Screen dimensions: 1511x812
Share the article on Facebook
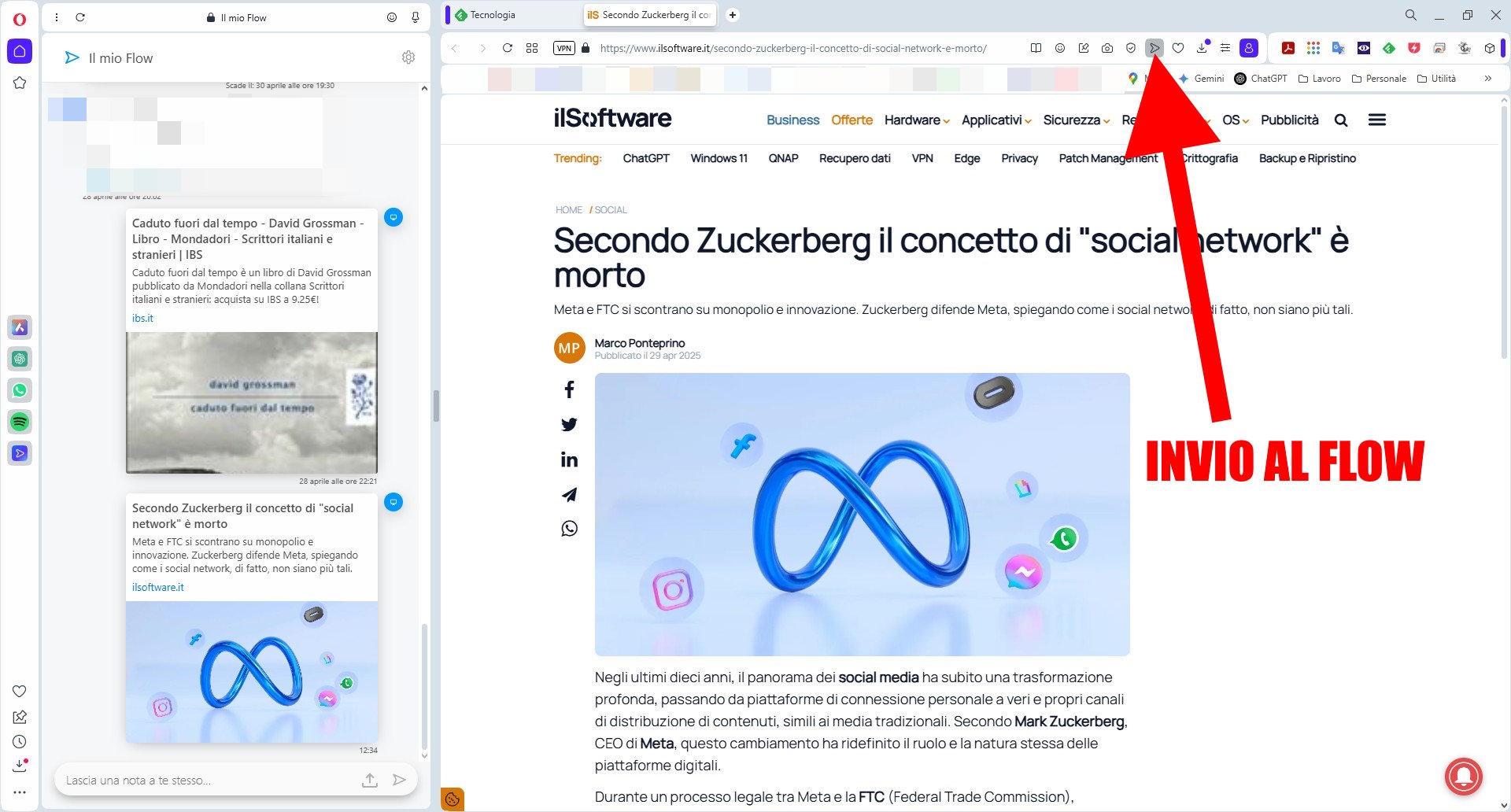click(569, 389)
